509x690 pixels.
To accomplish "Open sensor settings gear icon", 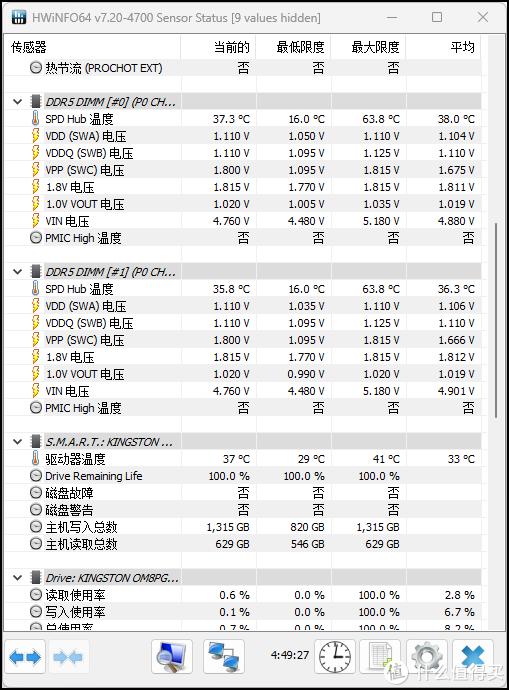I will tap(426, 657).
